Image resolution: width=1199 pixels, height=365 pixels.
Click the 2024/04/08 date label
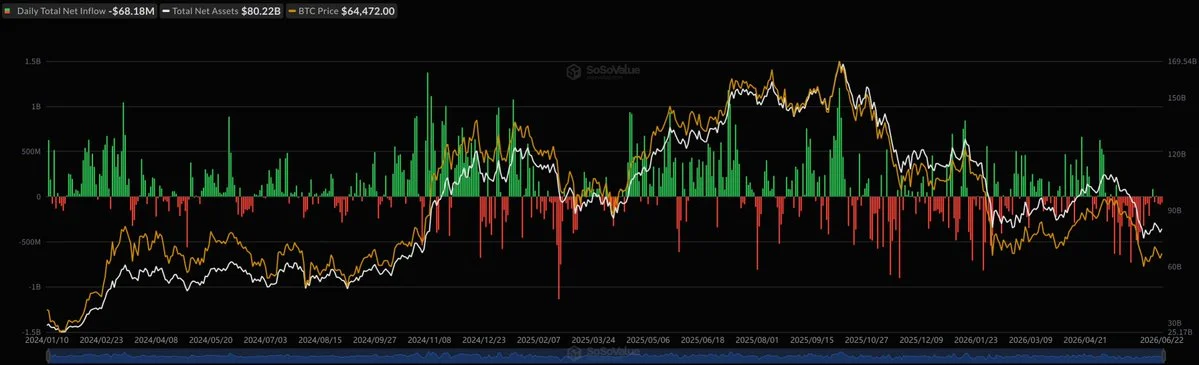[156, 339]
